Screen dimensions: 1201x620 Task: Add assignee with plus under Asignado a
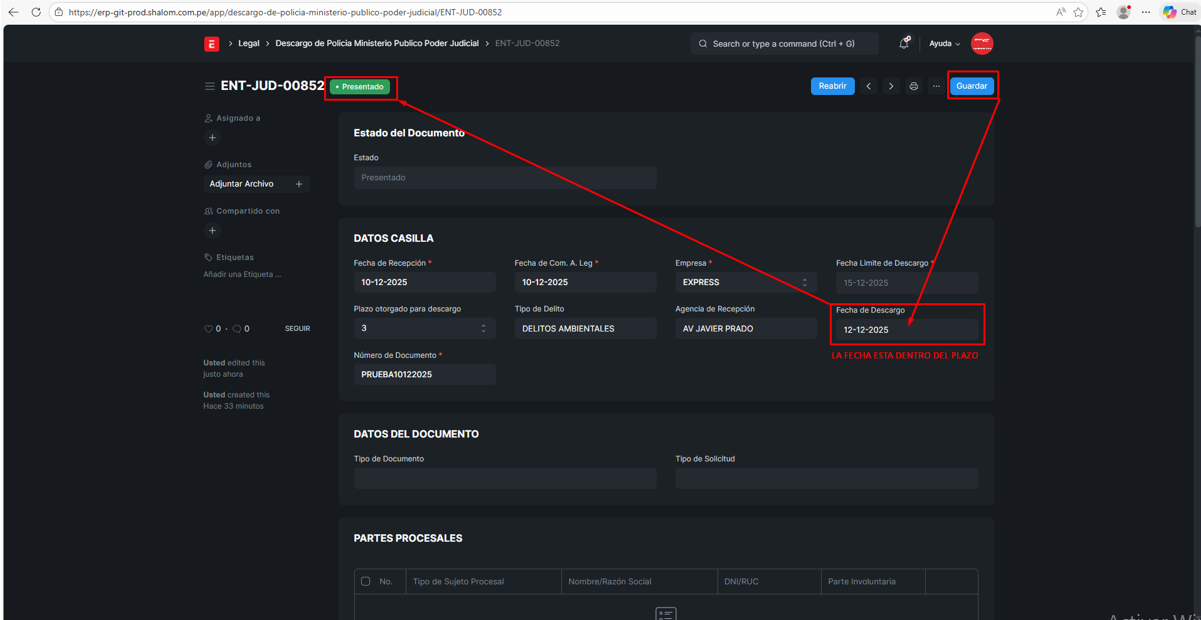pyautogui.click(x=212, y=138)
